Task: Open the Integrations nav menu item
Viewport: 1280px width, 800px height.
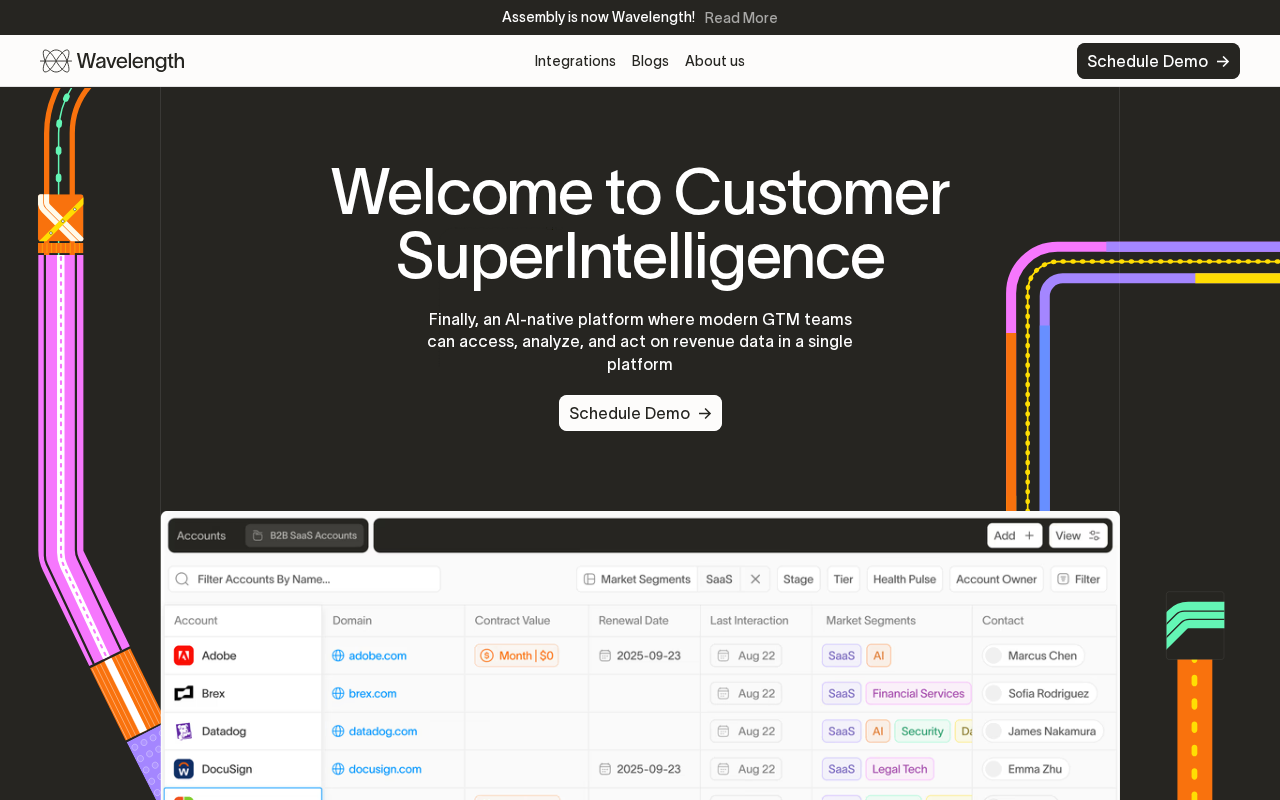Action: (575, 61)
